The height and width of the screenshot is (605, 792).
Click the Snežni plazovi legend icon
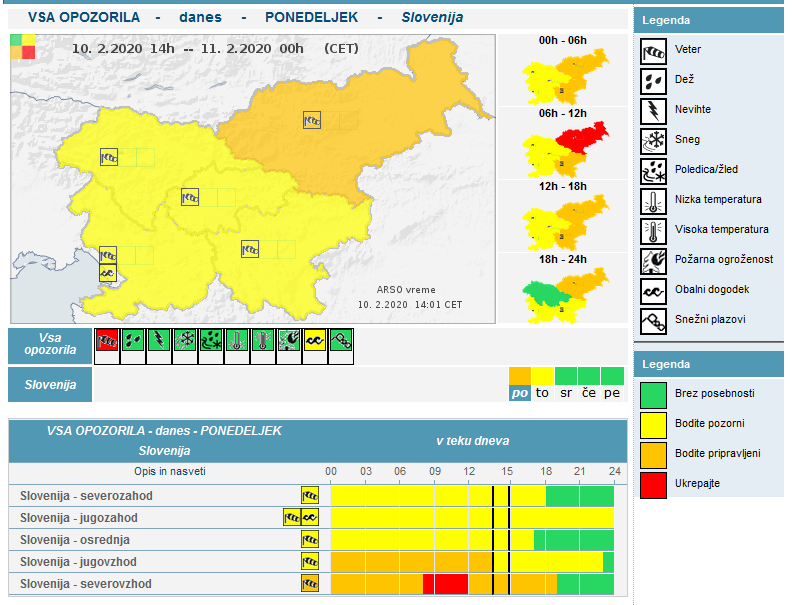653,321
